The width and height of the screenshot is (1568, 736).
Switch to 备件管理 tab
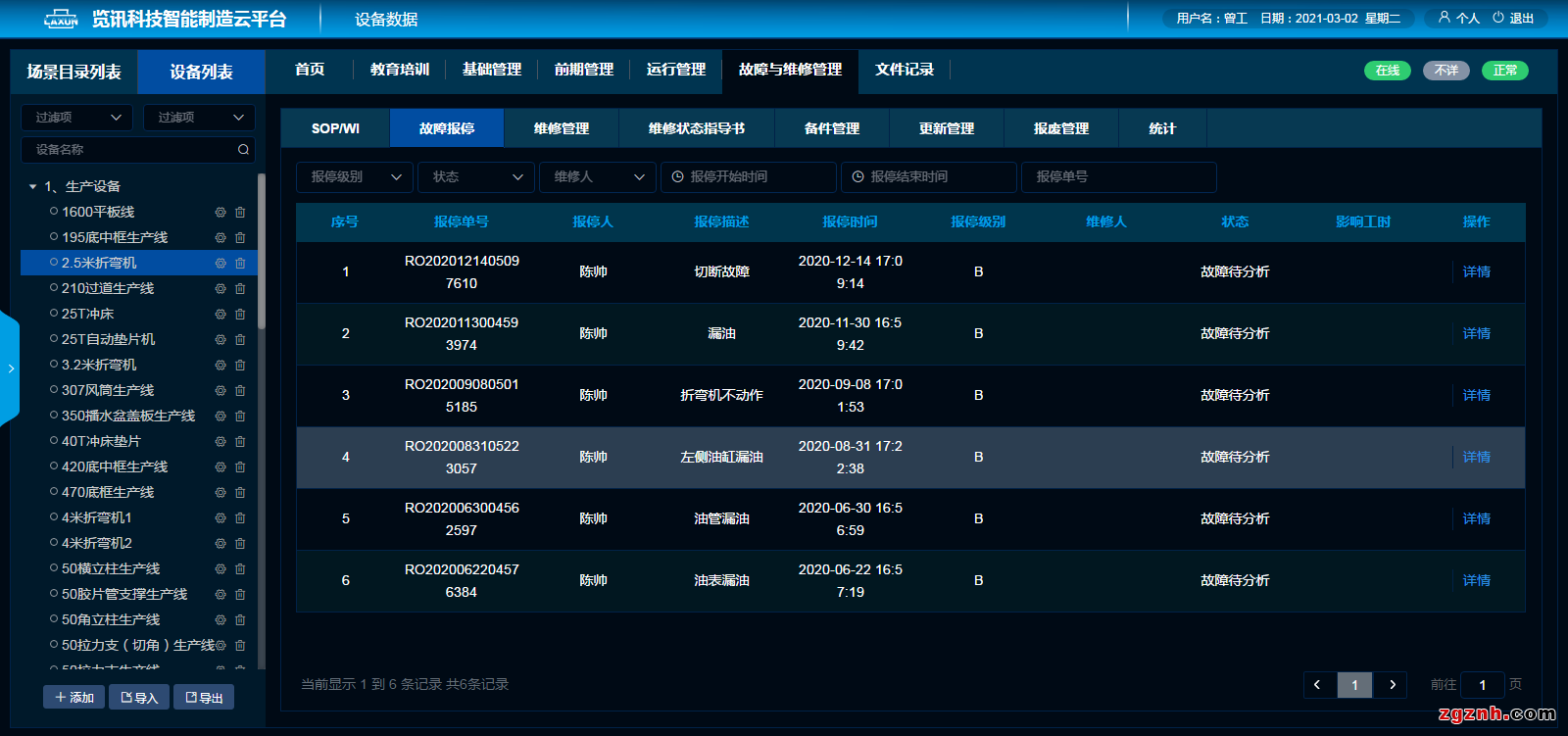(x=832, y=128)
